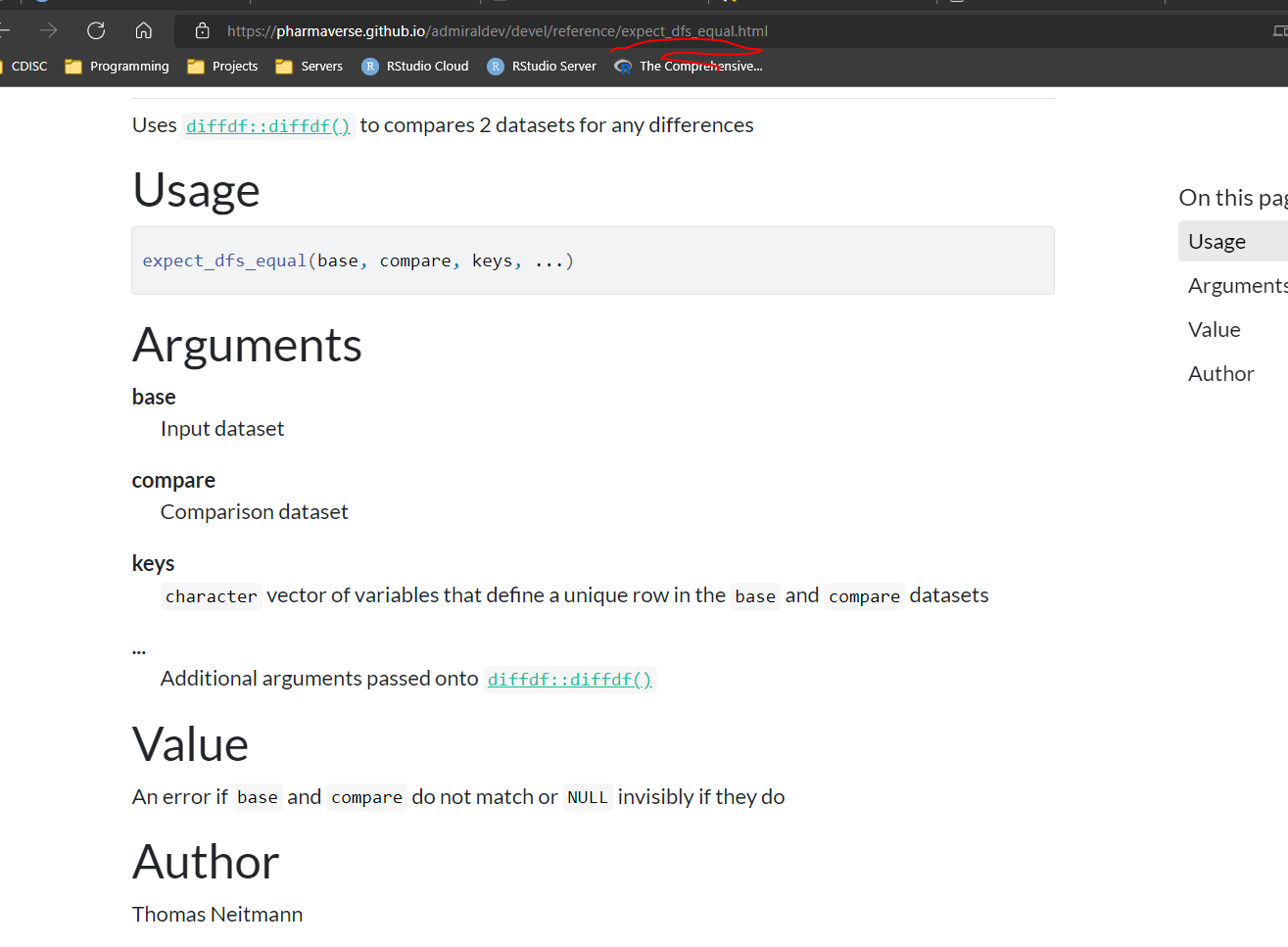Open site information via the lock icon
This screenshot has width=1288, height=947.
click(x=201, y=30)
